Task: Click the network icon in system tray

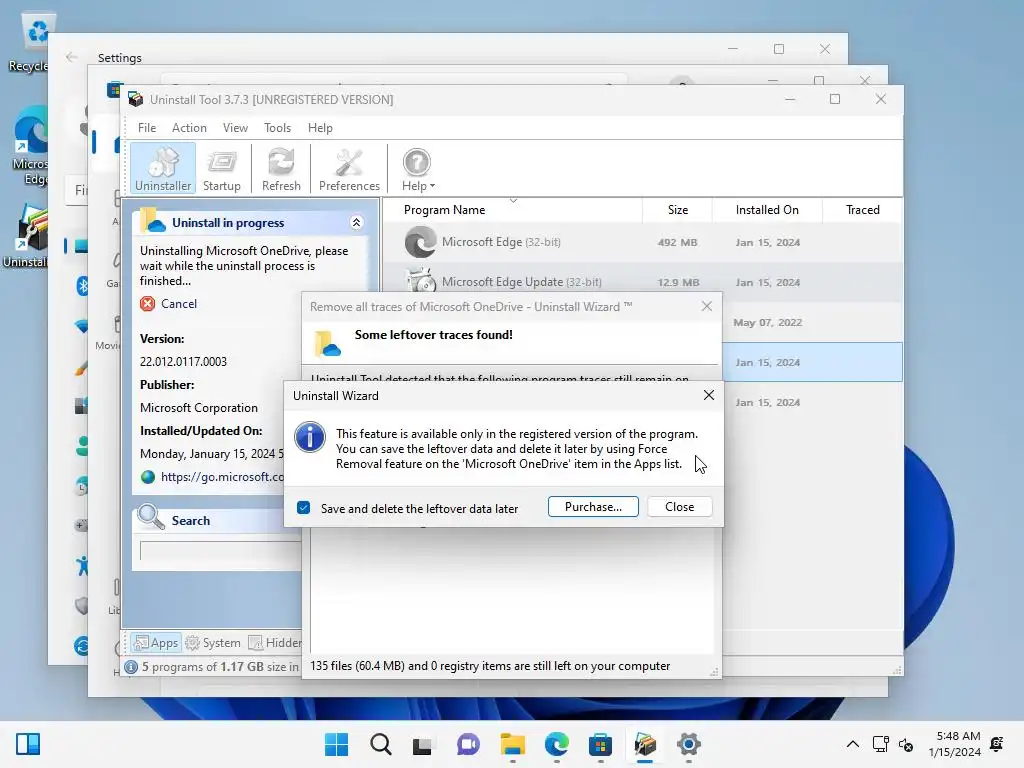Action: coord(880,744)
